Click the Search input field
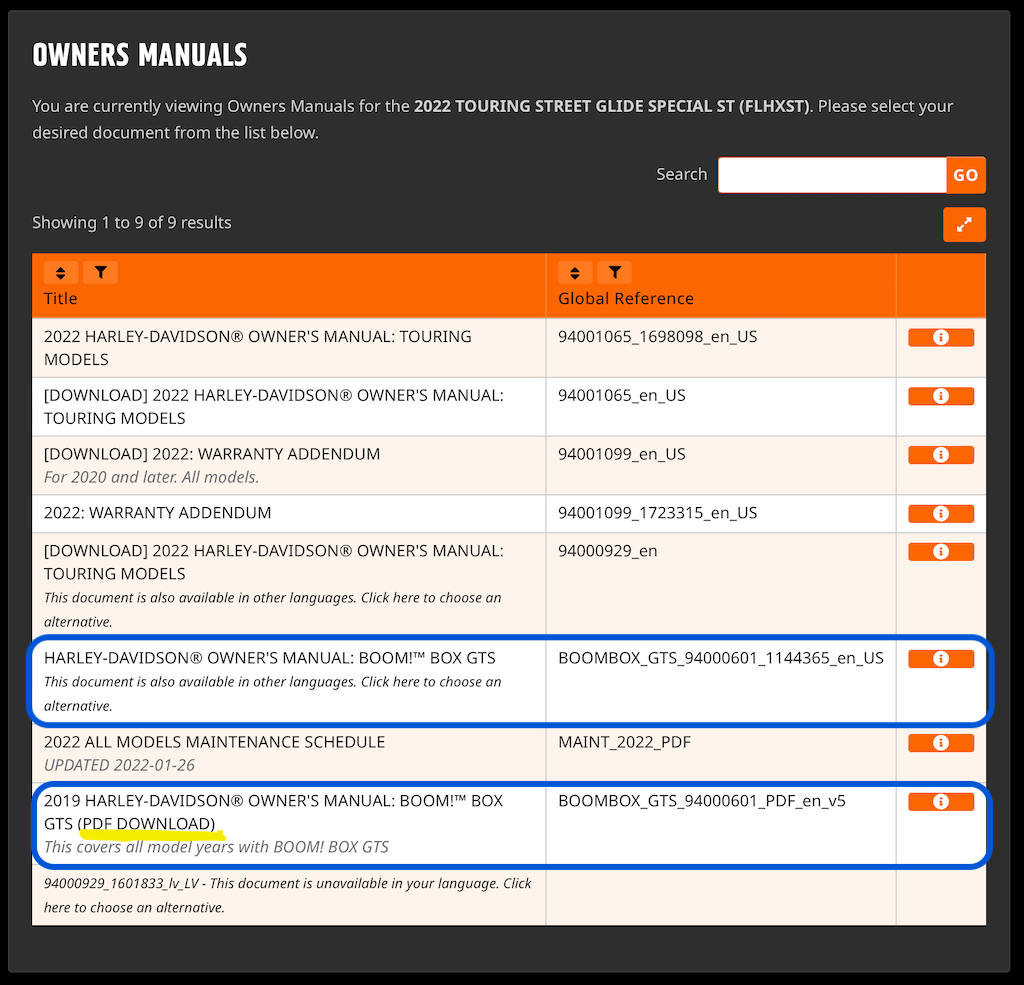This screenshot has height=985, width=1024. [831, 175]
